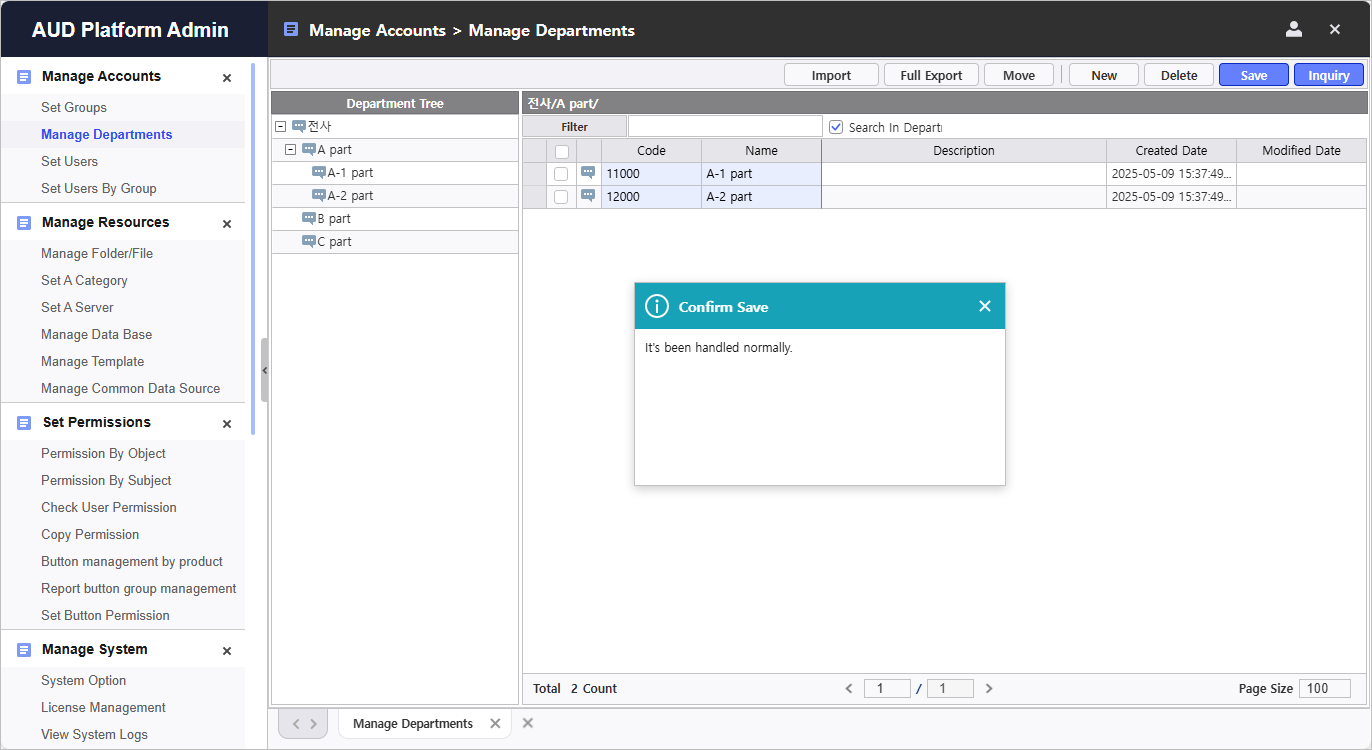Collapse the 전사 tree node

click(280, 127)
